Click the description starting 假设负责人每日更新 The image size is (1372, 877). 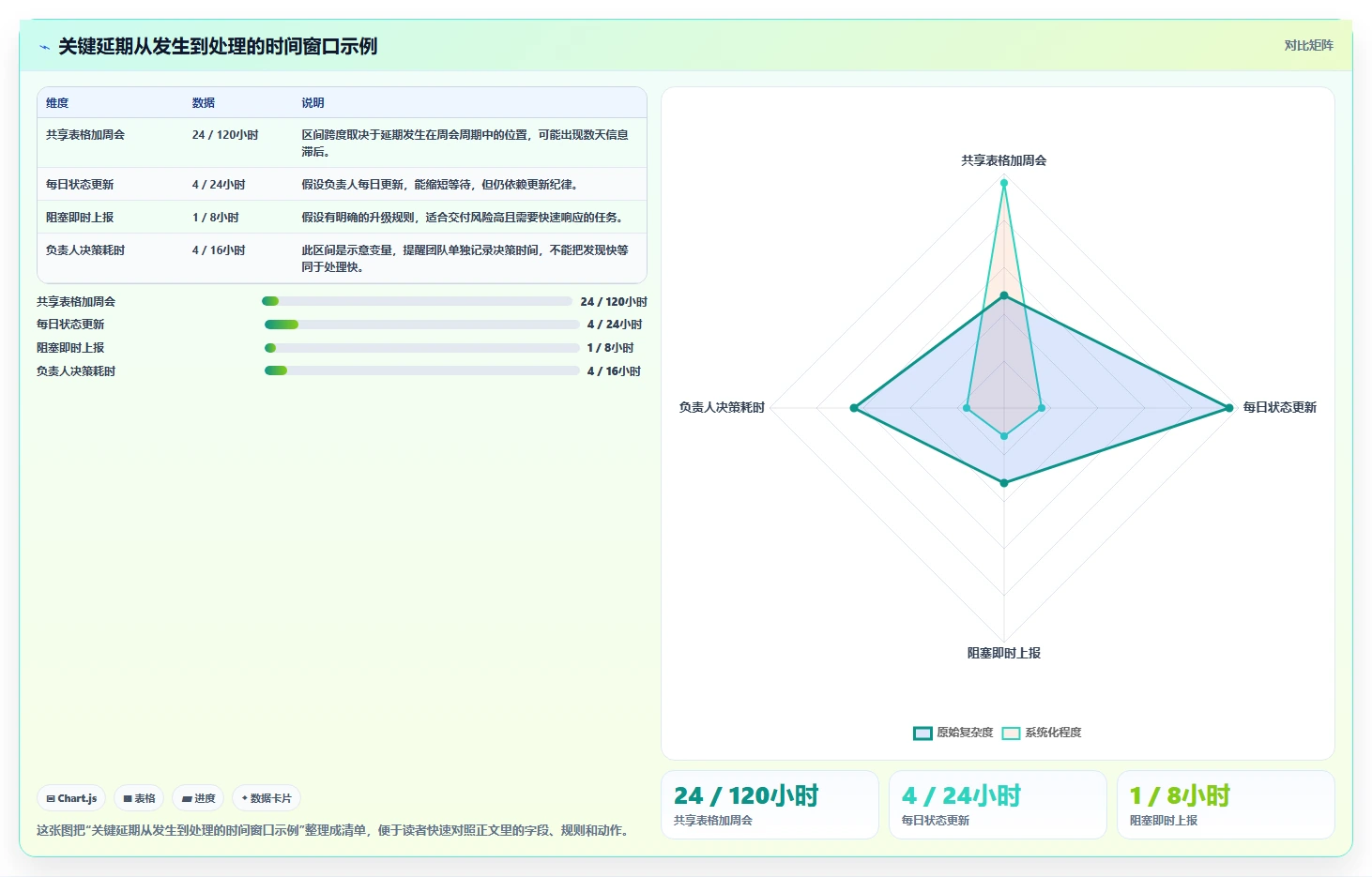(440, 185)
